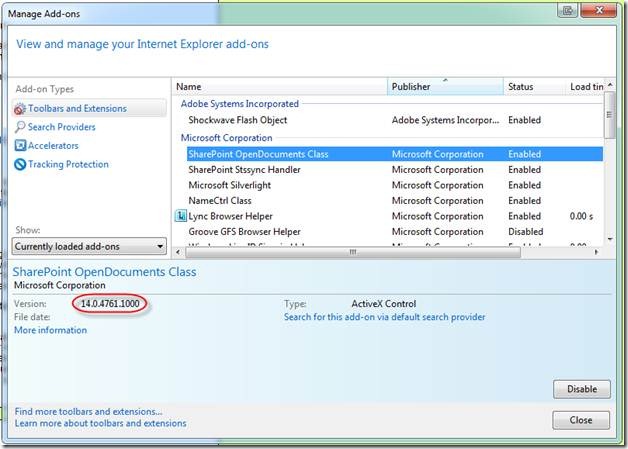Viewport: 628px width, 449px height.
Task: Sort list by the Publisher column header
Action: (x=445, y=87)
